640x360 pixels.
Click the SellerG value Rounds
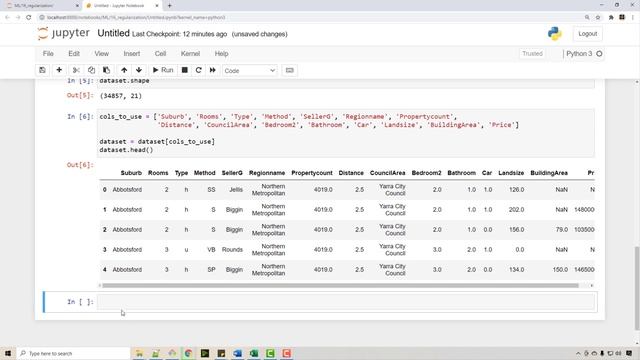point(232,250)
